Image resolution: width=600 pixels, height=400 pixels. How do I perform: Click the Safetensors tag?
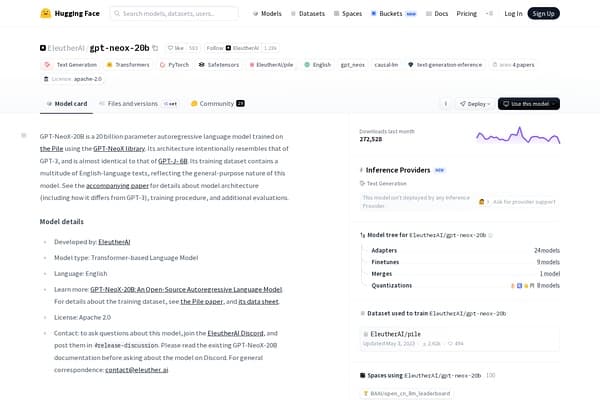point(219,65)
